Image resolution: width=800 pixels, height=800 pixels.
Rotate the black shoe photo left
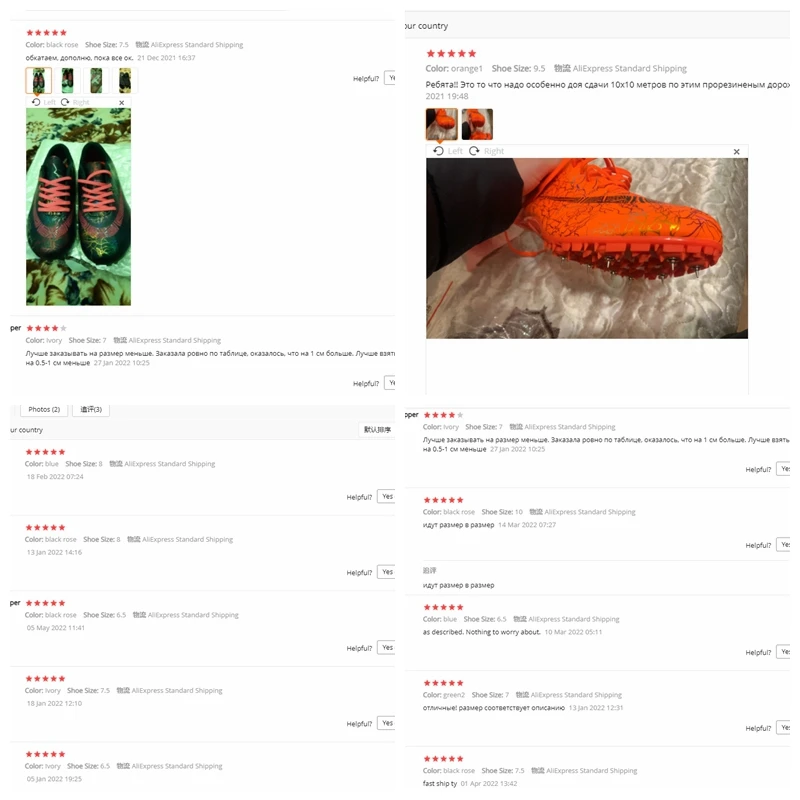(x=44, y=102)
